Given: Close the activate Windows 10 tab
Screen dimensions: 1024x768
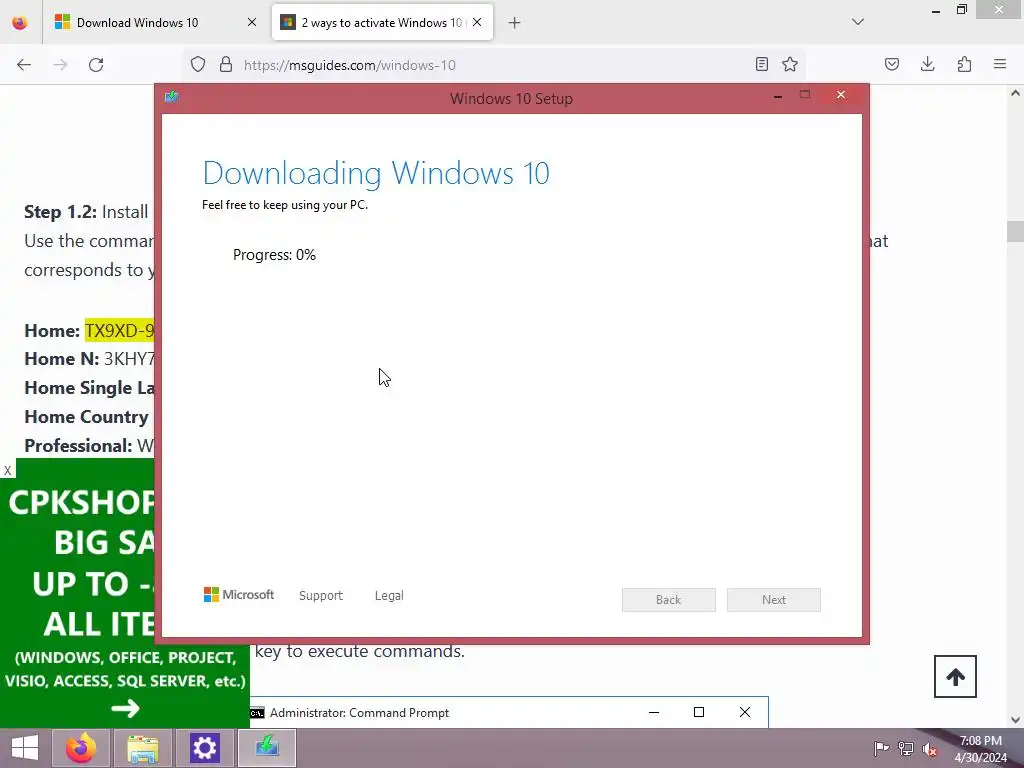Looking at the screenshot, I should point(477,22).
